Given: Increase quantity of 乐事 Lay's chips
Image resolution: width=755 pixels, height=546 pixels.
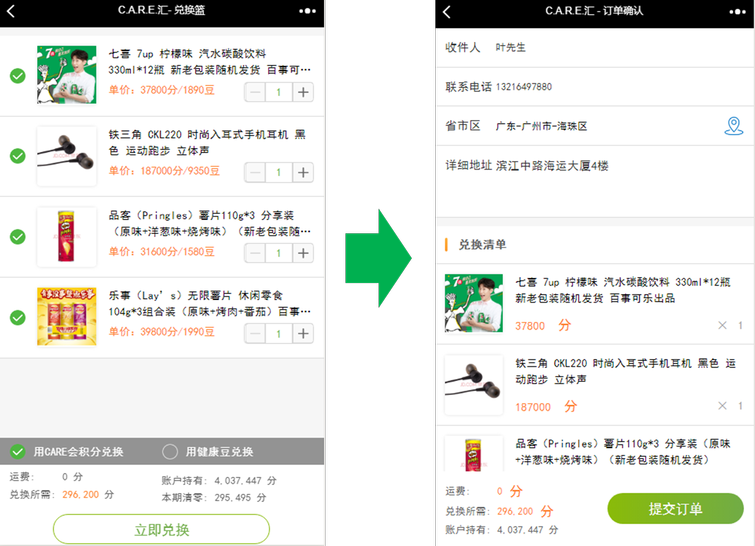Looking at the screenshot, I should click(303, 333).
